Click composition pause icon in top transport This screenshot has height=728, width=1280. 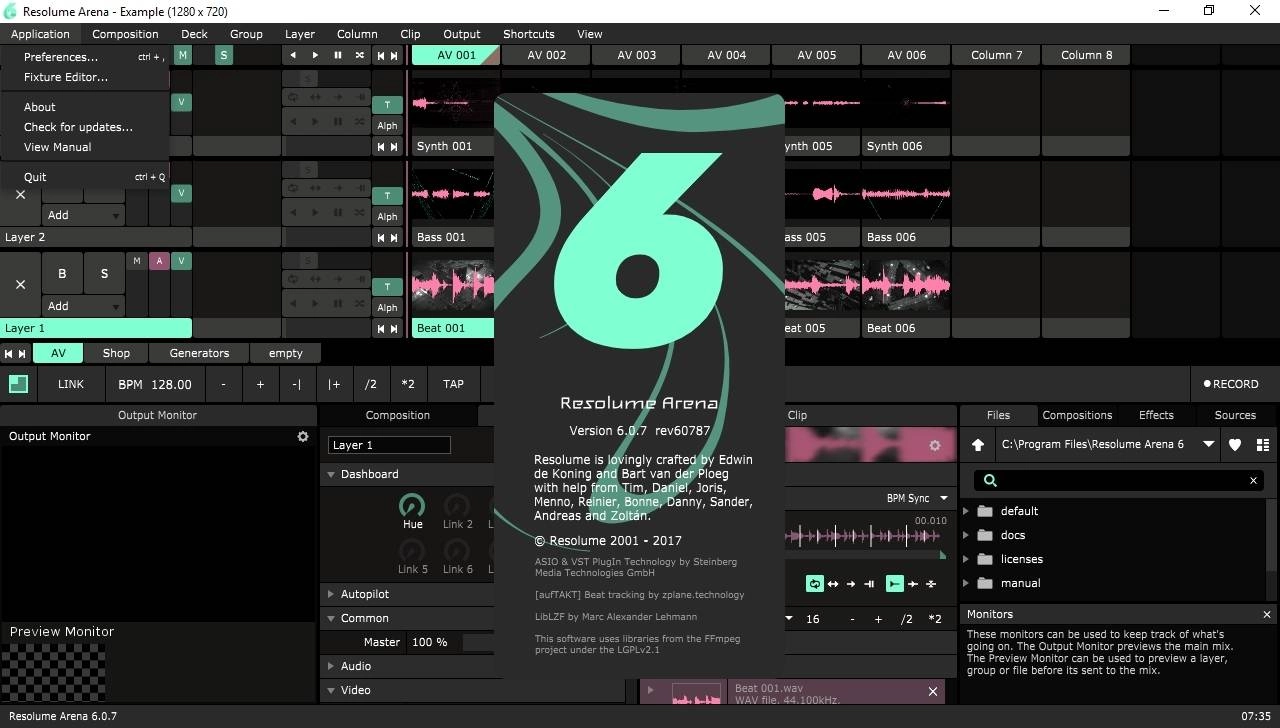pos(337,56)
